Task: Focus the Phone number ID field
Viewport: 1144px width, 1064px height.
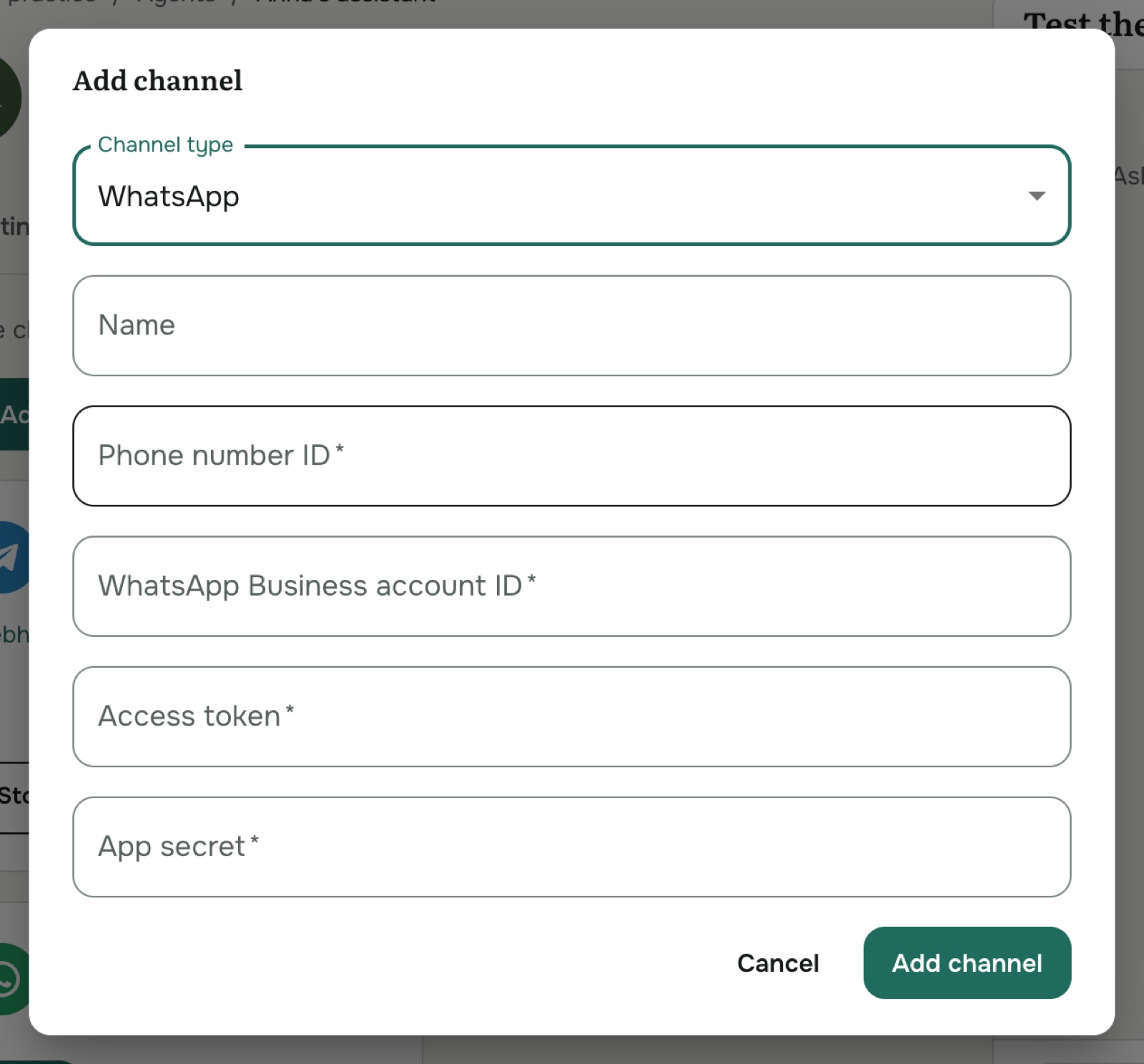Action: click(571, 455)
